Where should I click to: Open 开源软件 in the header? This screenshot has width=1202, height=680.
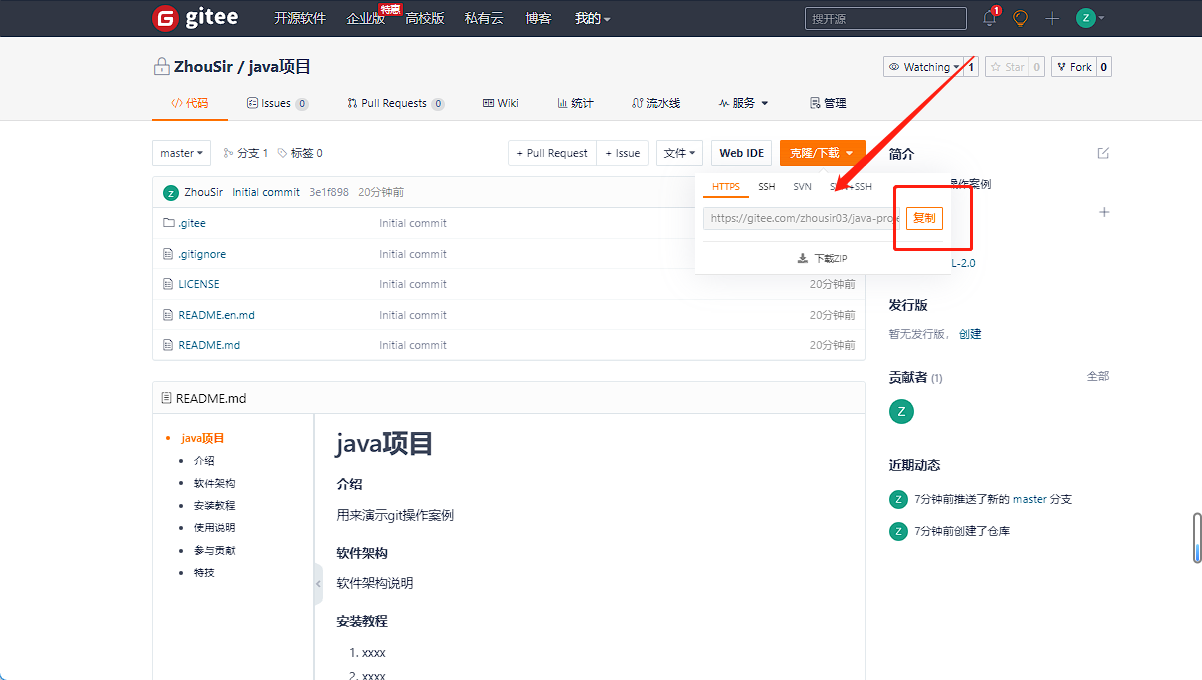tap(300, 18)
